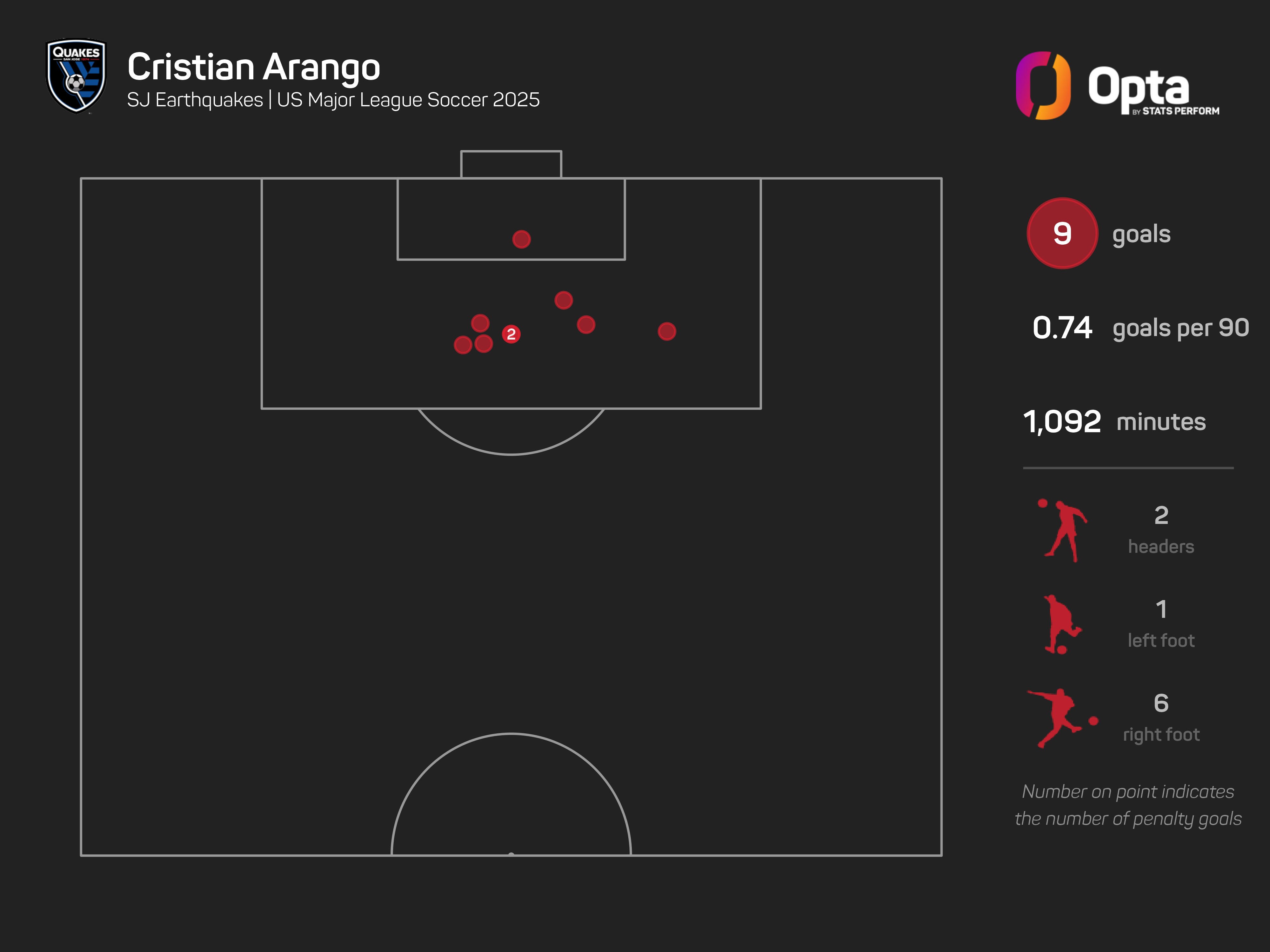Select the penalty goal point numbered 2
1270x952 pixels.
coord(511,334)
